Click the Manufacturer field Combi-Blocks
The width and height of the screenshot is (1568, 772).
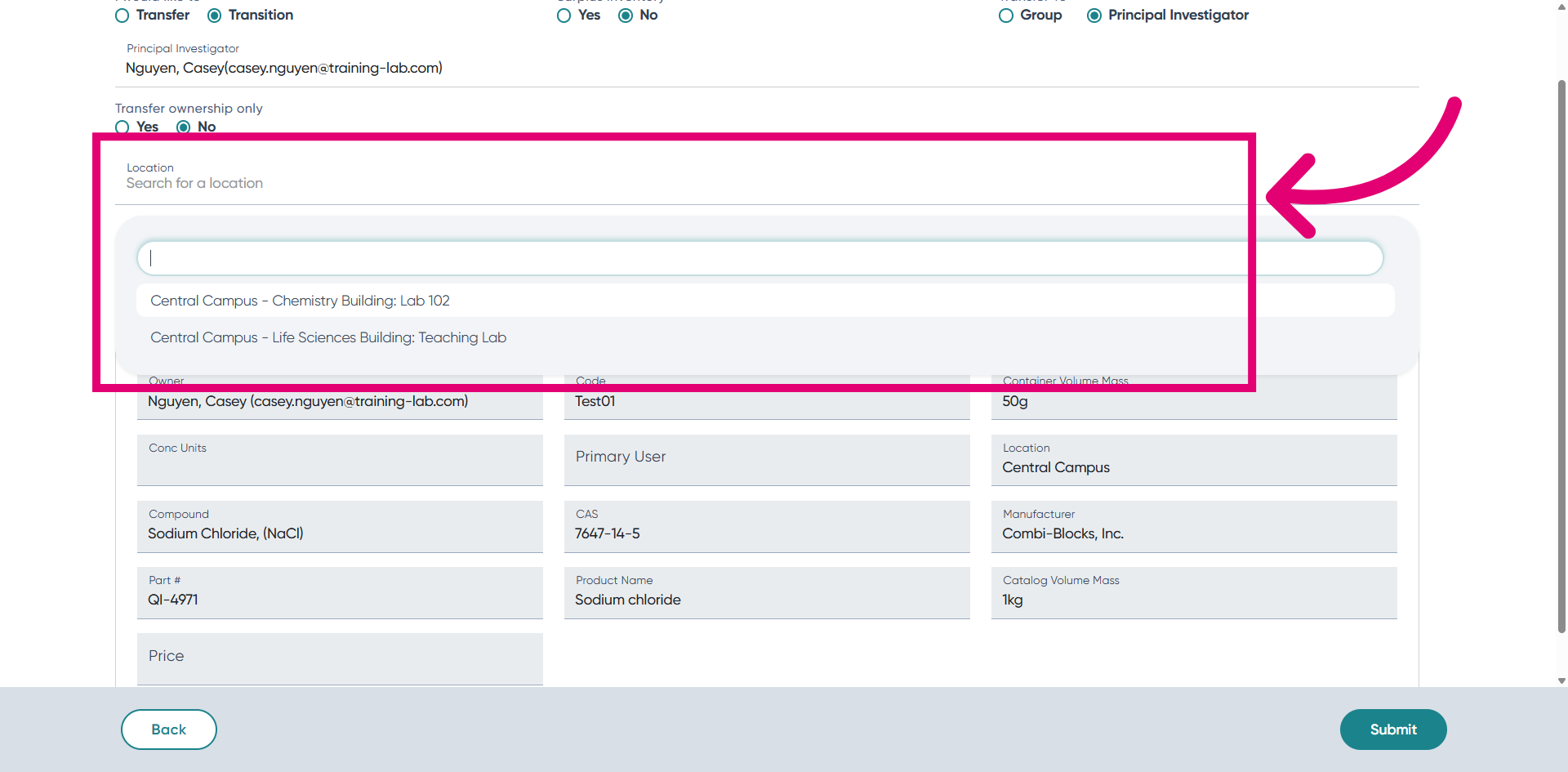(x=1194, y=526)
